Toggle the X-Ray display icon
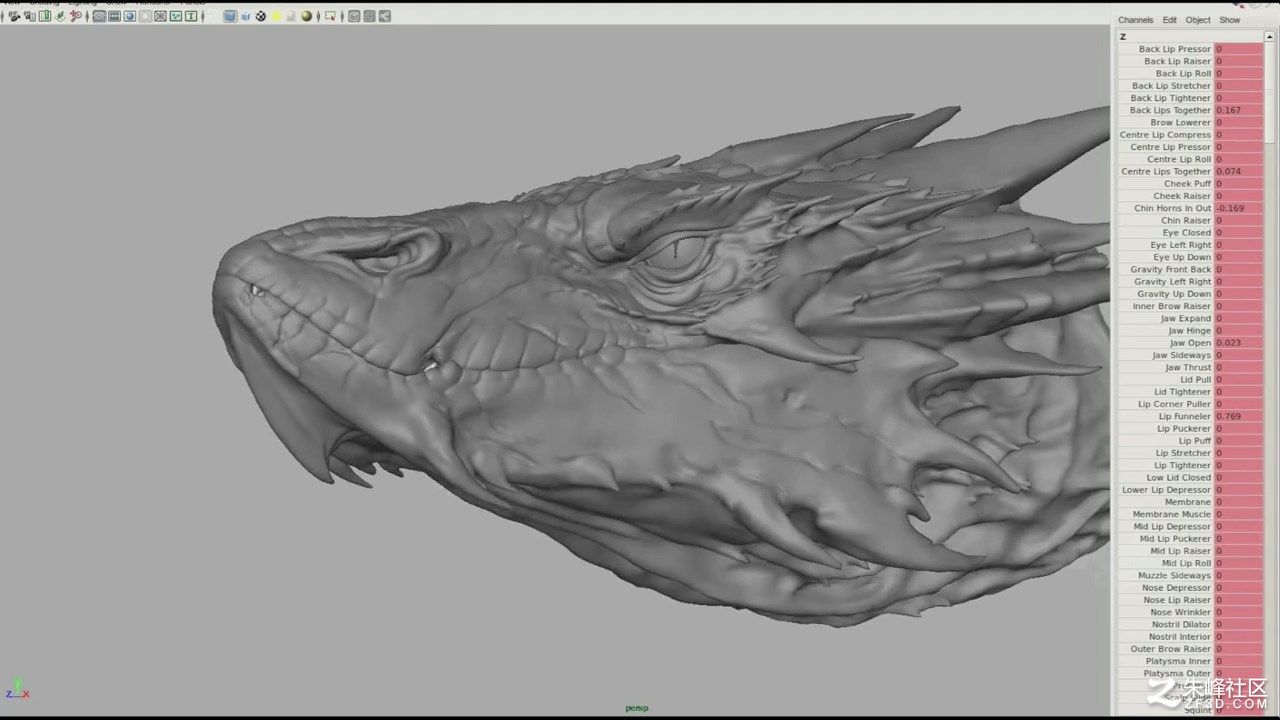 click(x=354, y=16)
